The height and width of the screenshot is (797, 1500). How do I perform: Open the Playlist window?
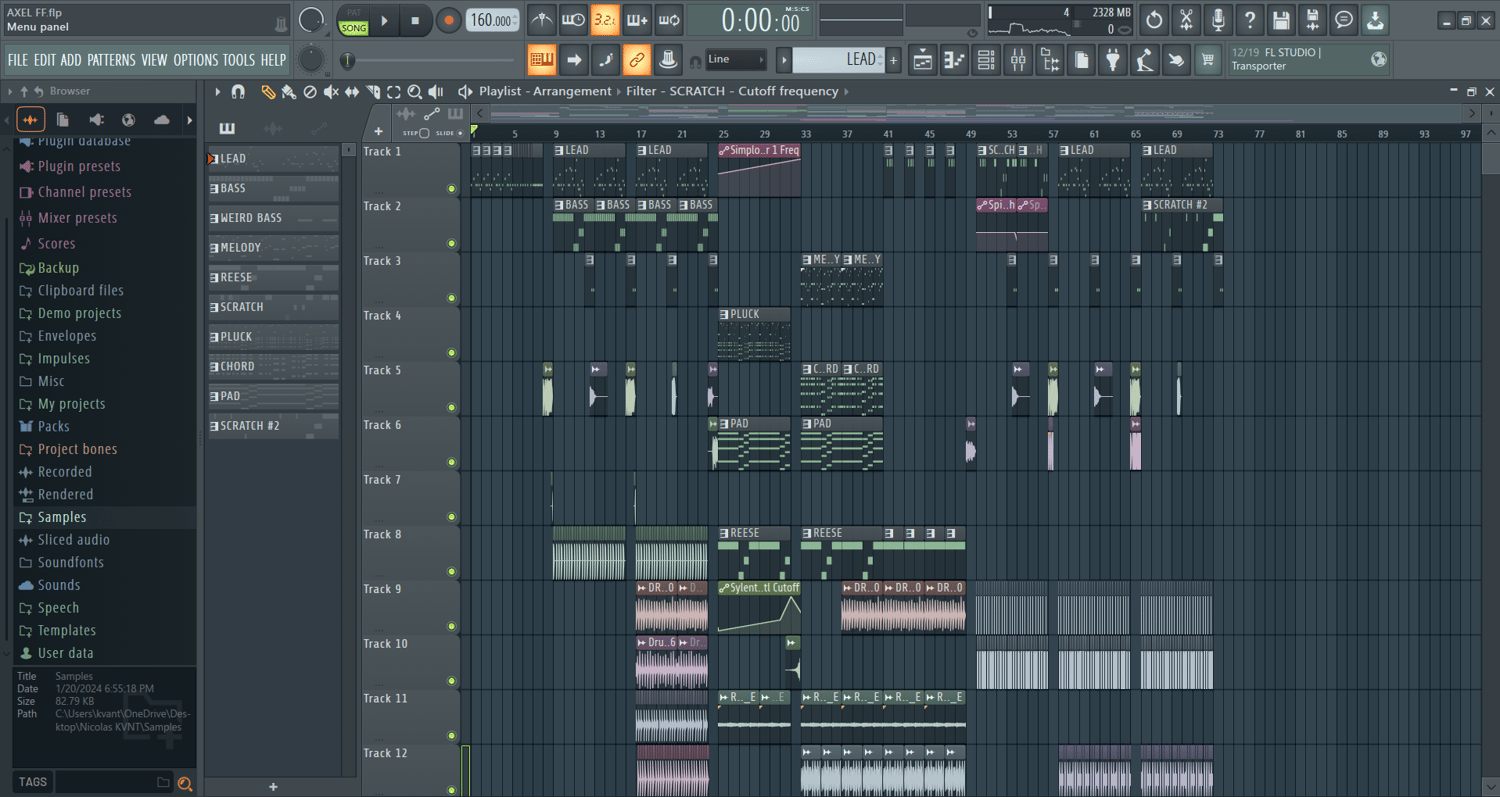tap(922, 60)
